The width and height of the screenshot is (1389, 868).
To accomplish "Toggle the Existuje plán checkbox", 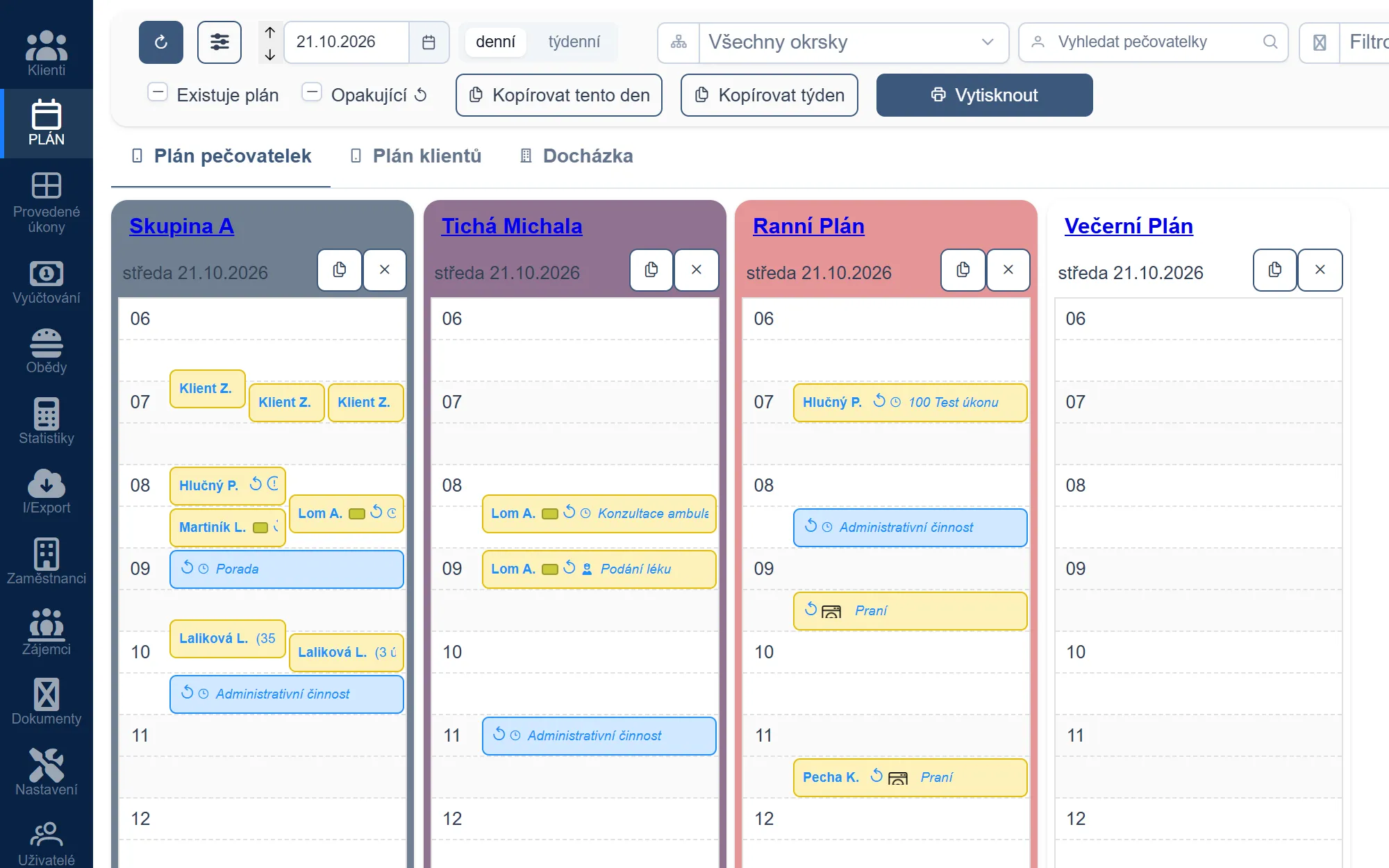I will click(158, 92).
